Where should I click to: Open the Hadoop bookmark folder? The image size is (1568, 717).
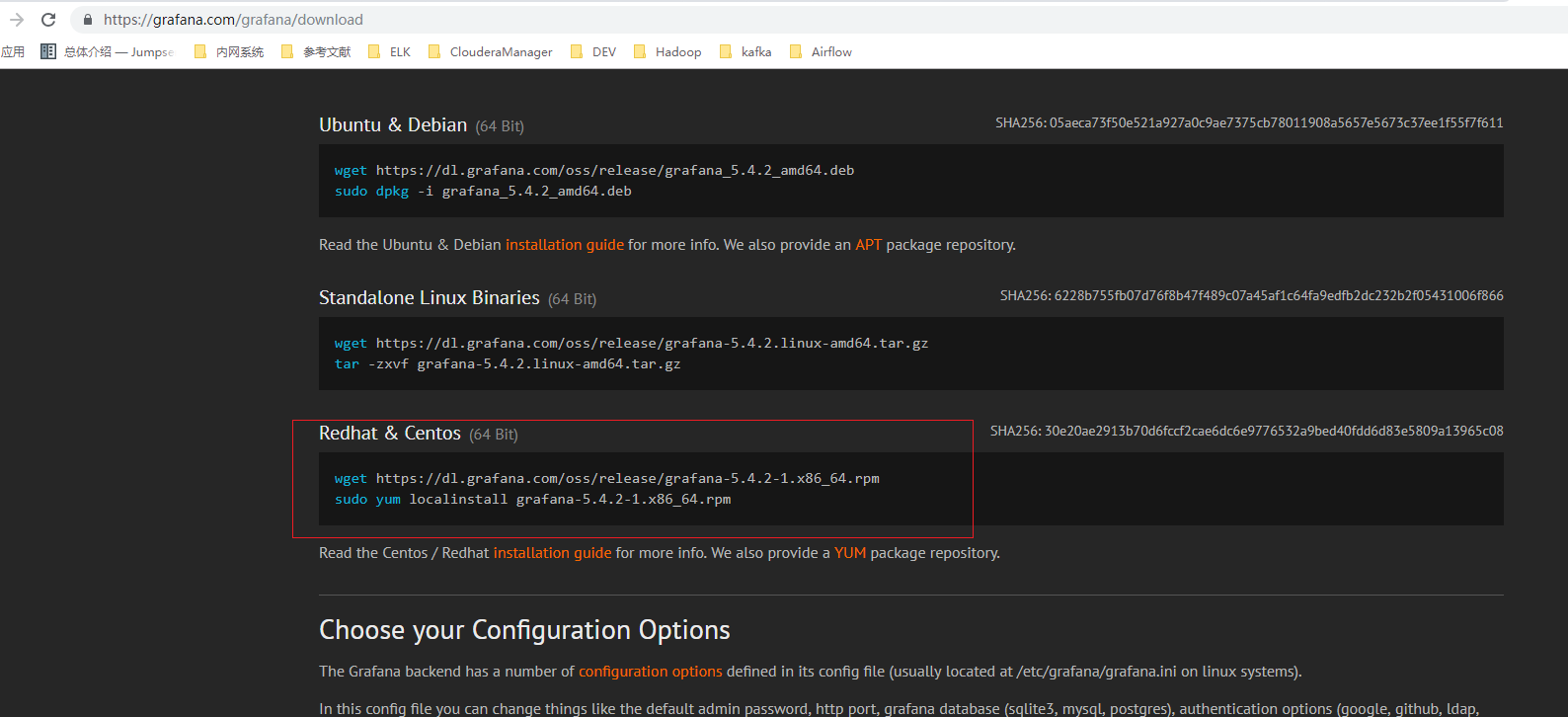(667, 52)
